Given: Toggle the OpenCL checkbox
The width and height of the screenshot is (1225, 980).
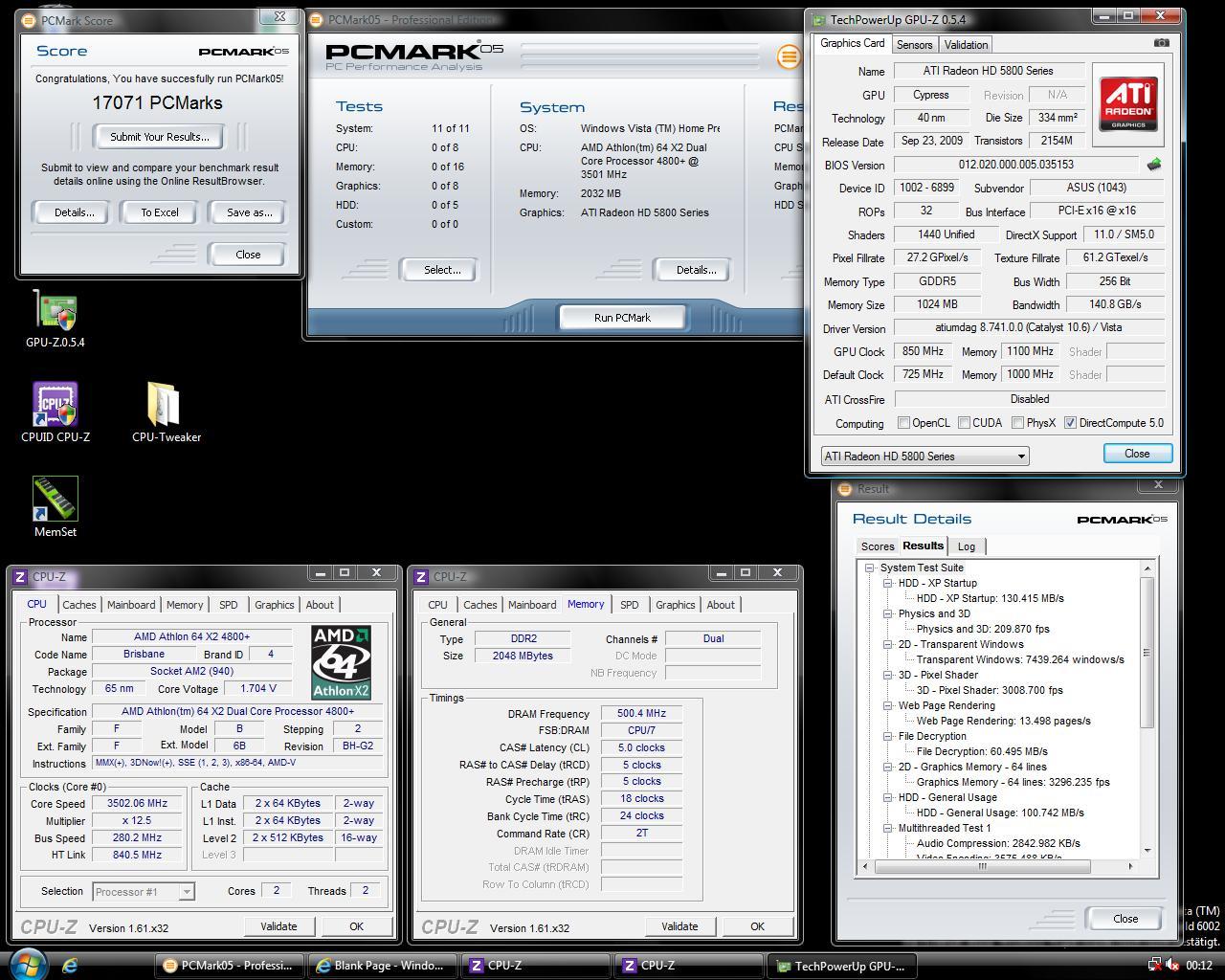Looking at the screenshot, I should pos(903,423).
